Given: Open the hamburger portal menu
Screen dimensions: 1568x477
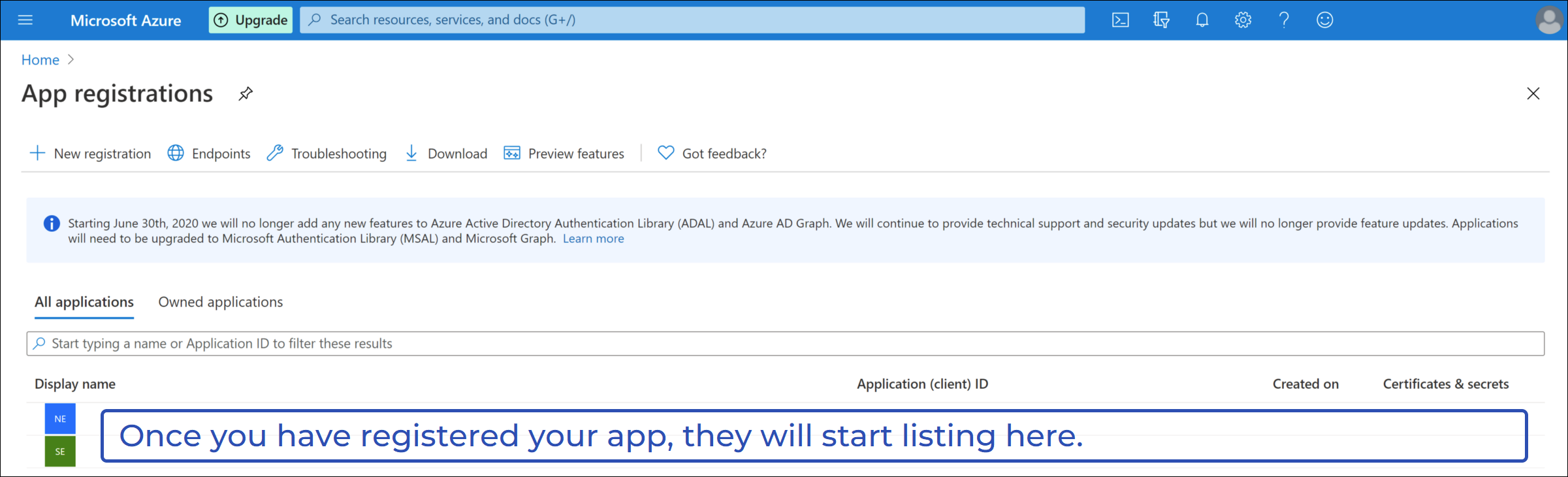Looking at the screenshot, I should click(x=25, y=20).
